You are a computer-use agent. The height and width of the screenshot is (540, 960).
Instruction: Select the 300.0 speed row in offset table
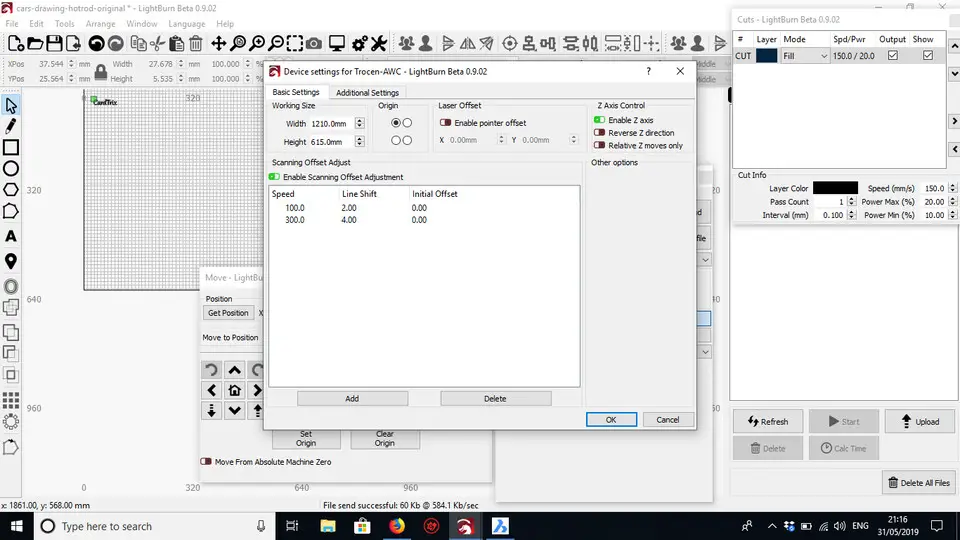424,220
